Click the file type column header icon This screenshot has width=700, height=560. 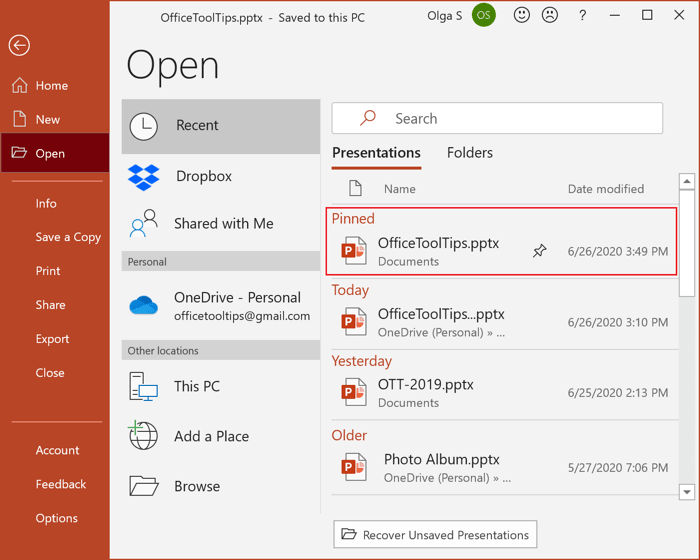(355, 188)
